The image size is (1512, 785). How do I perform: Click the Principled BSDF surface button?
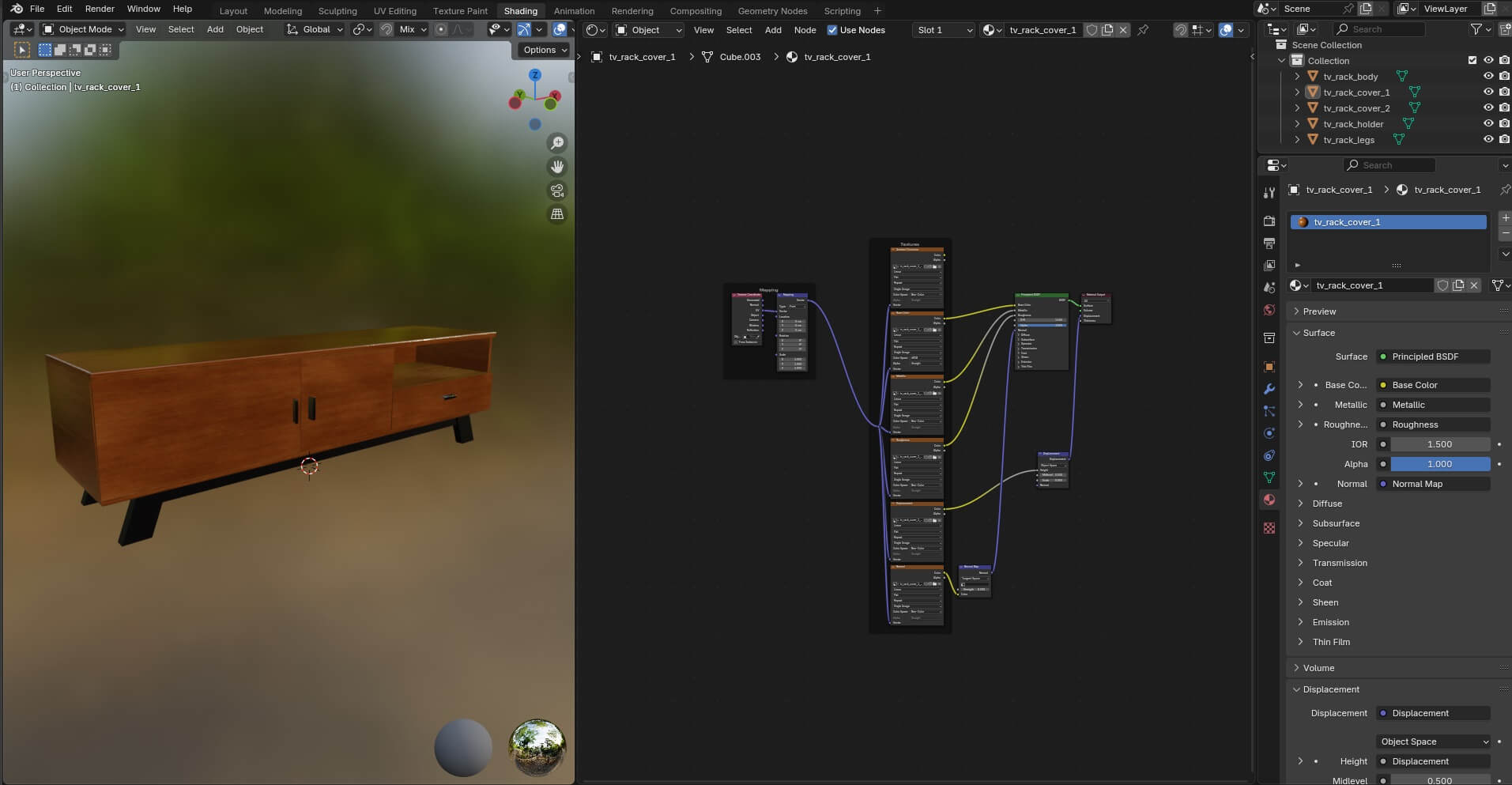[x=1432, y=357]
